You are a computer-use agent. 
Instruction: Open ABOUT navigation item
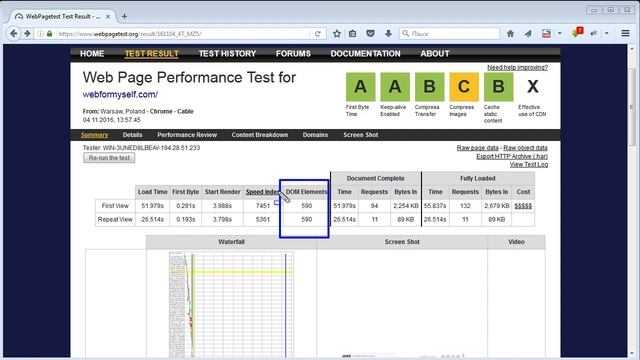(x=435, y=53)
